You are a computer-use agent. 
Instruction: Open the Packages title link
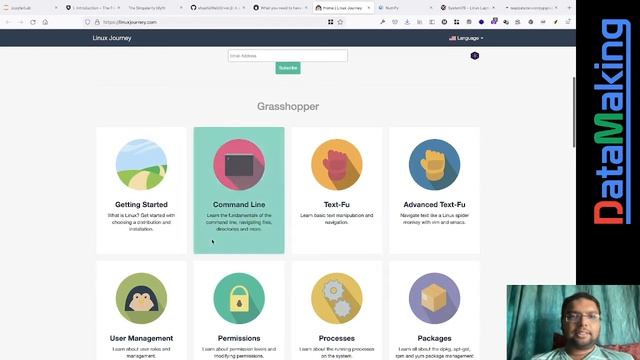434,338
